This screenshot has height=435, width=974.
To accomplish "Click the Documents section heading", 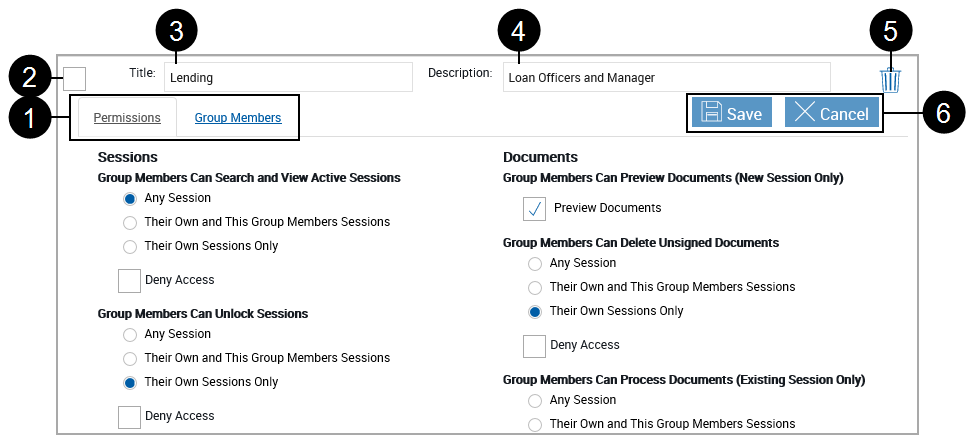I will coord(540,157).
